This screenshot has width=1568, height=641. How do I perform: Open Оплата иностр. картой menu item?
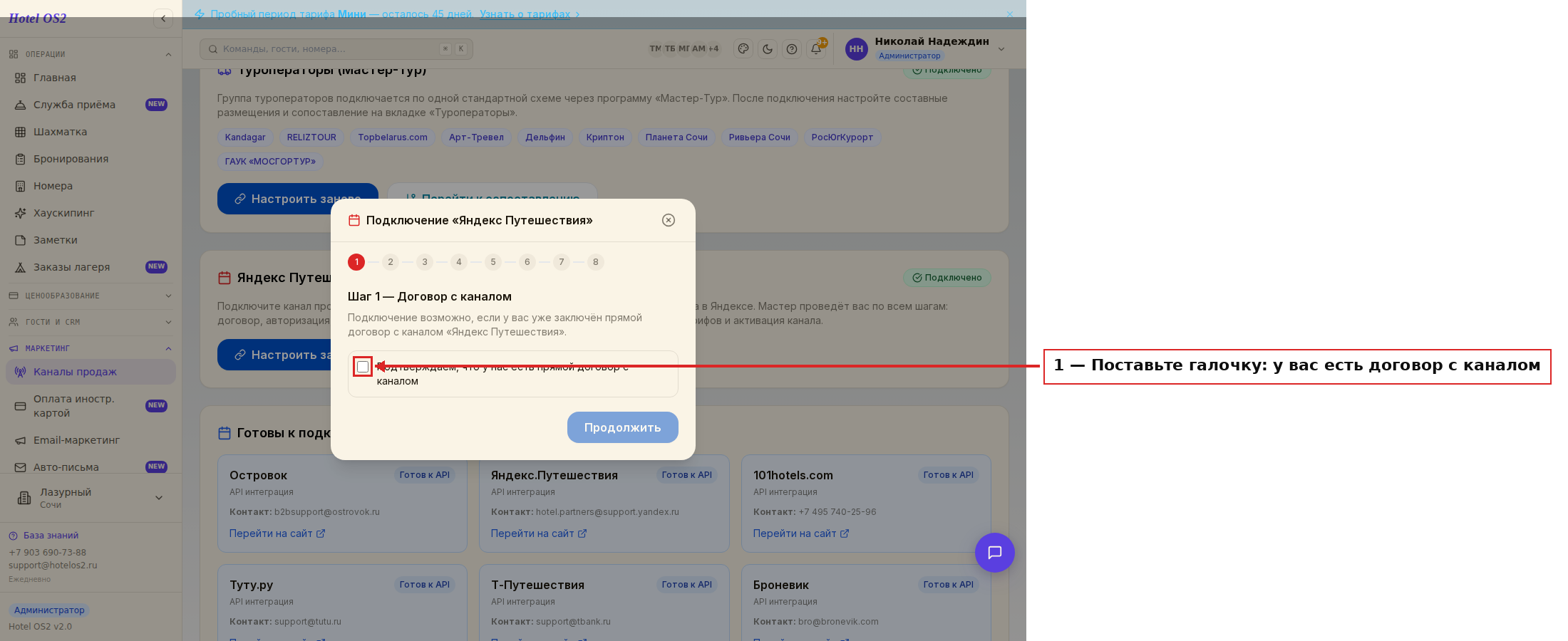(x=91, y=406)
